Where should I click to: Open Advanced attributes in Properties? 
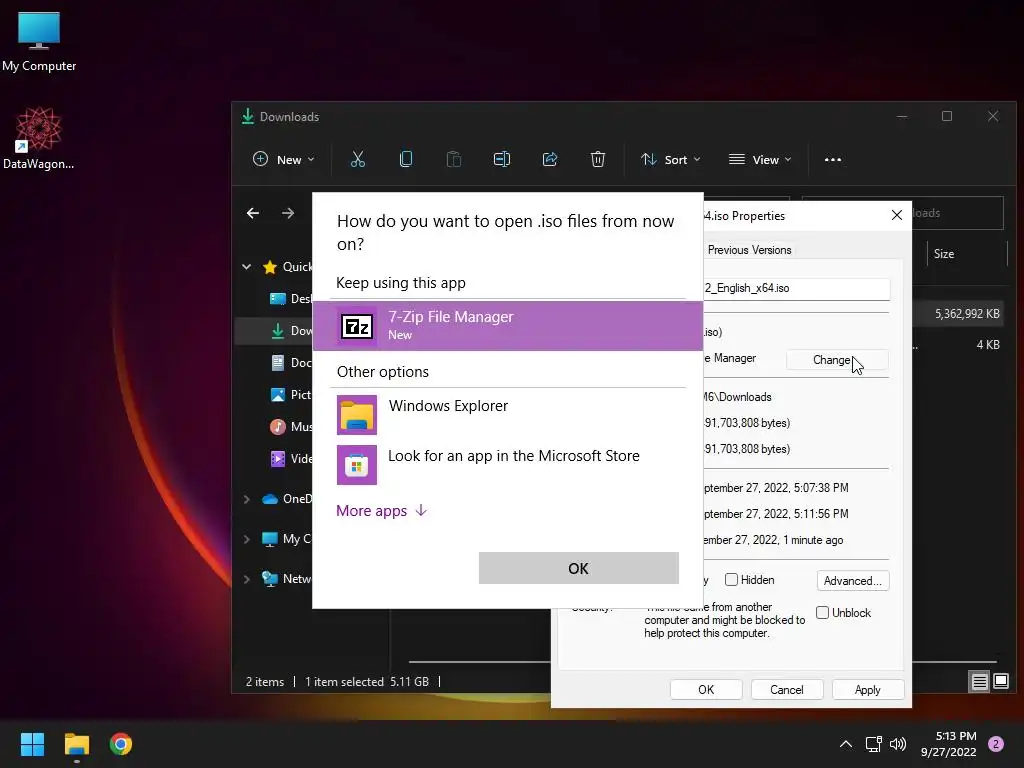(853, 581)
